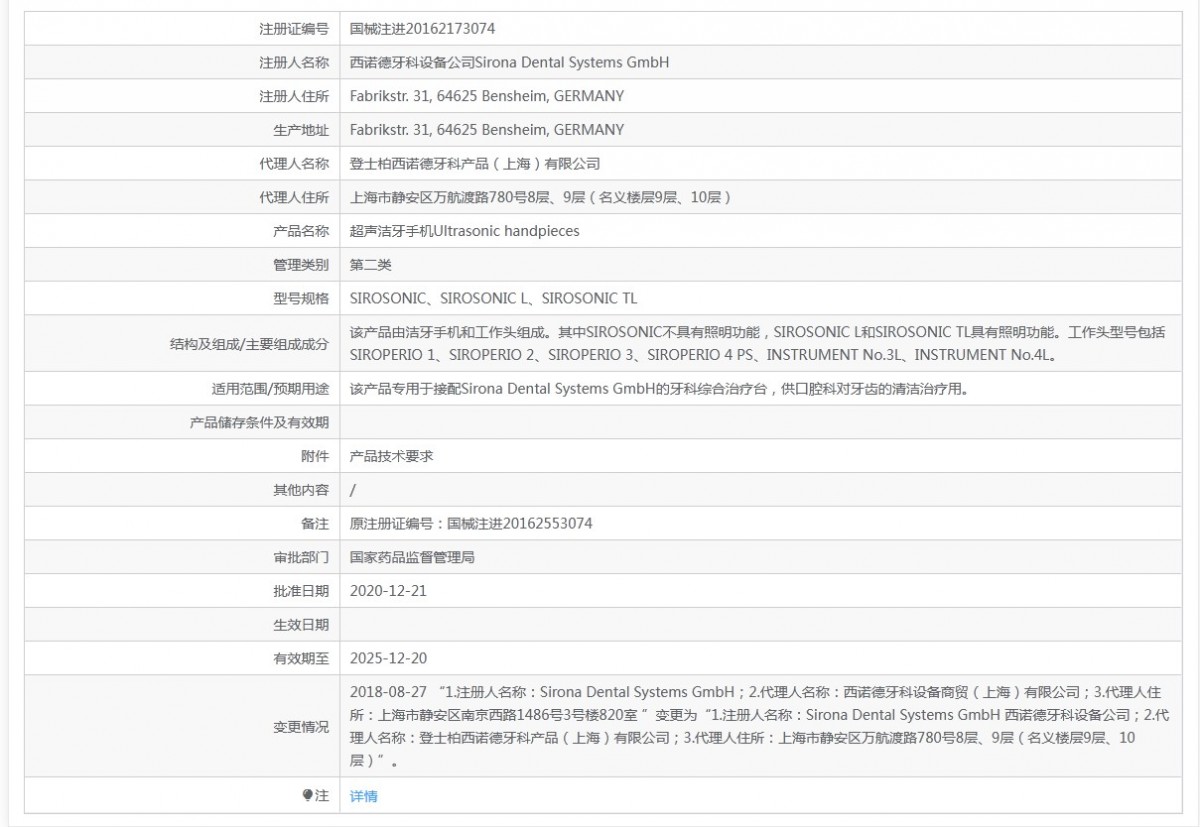Click expiry date 2025-12-20
The width and height of the screenshot is (1200, 827).
[x=389, y=658]
